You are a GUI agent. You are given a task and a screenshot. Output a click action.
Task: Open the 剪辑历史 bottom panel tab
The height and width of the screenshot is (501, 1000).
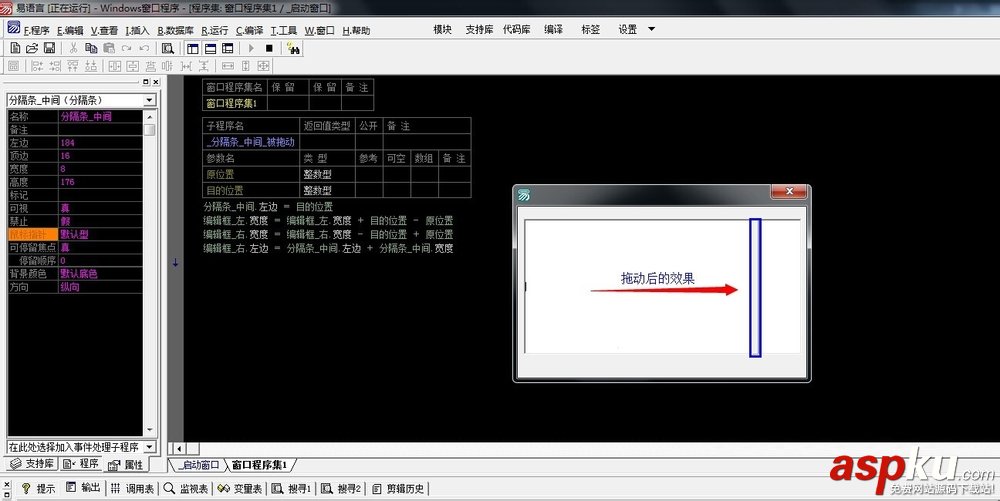point(398,488)
